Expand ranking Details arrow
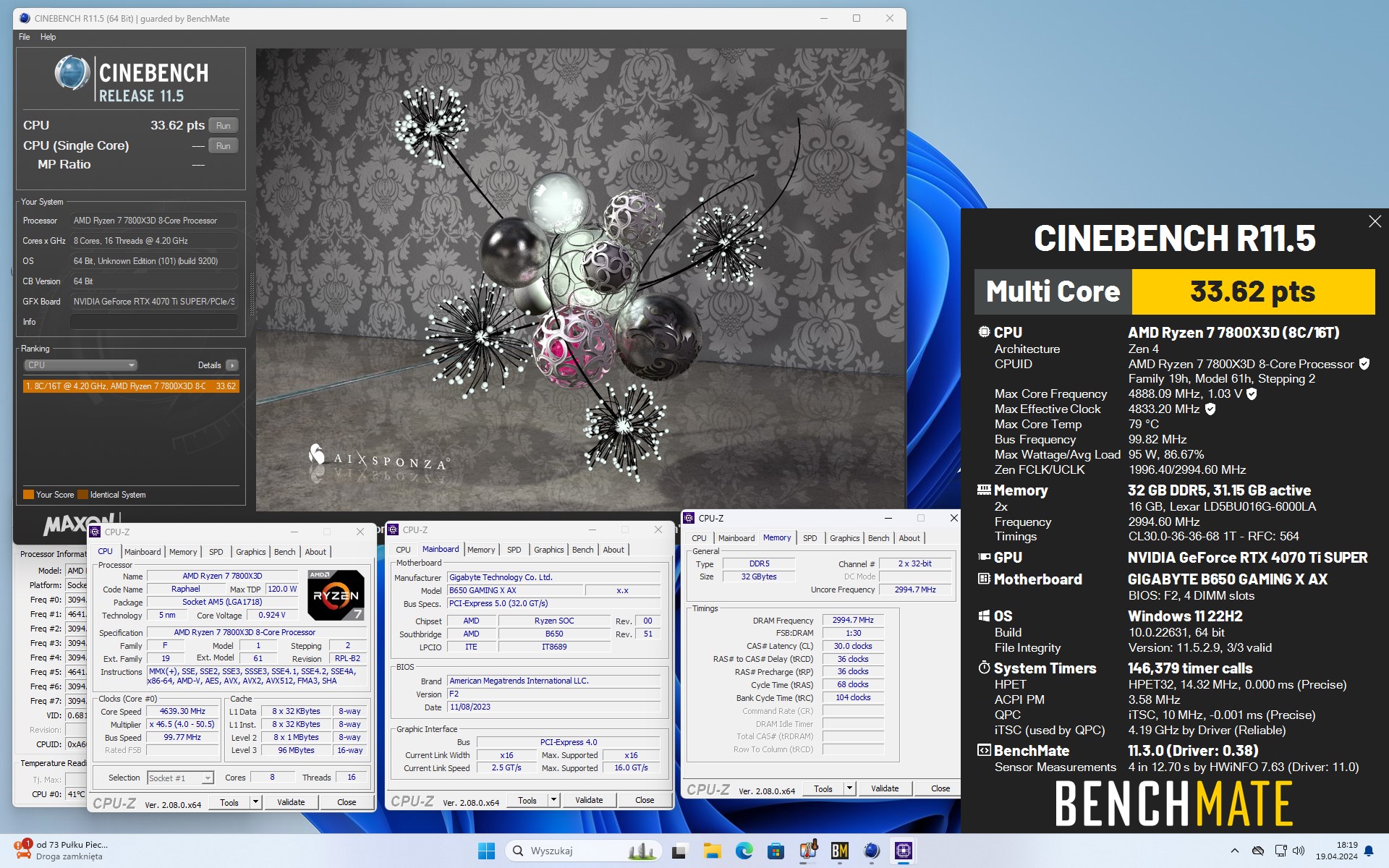The height and width of the screenshot is (868, 1389). tap(232, 365)
